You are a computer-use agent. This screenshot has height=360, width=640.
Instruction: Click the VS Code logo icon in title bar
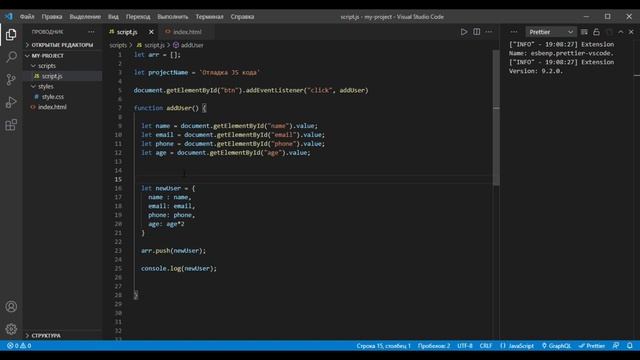9,16
